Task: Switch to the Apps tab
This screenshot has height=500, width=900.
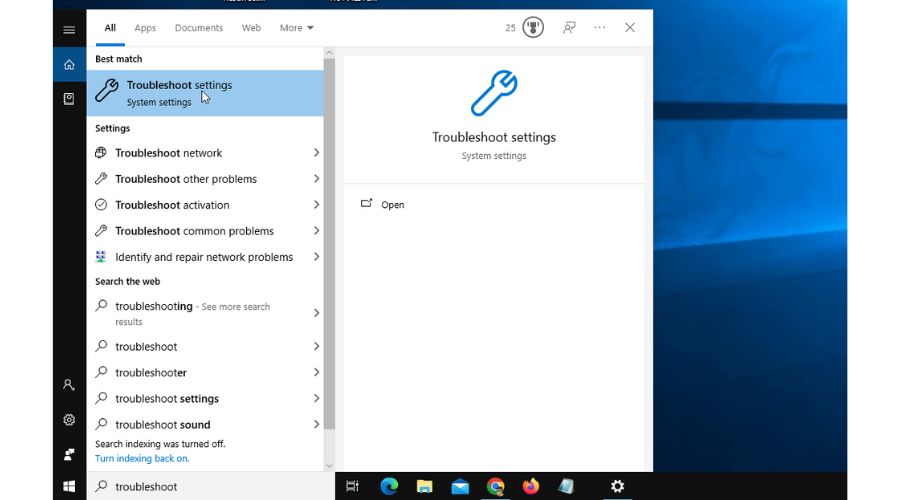Action: click(145, 28)
